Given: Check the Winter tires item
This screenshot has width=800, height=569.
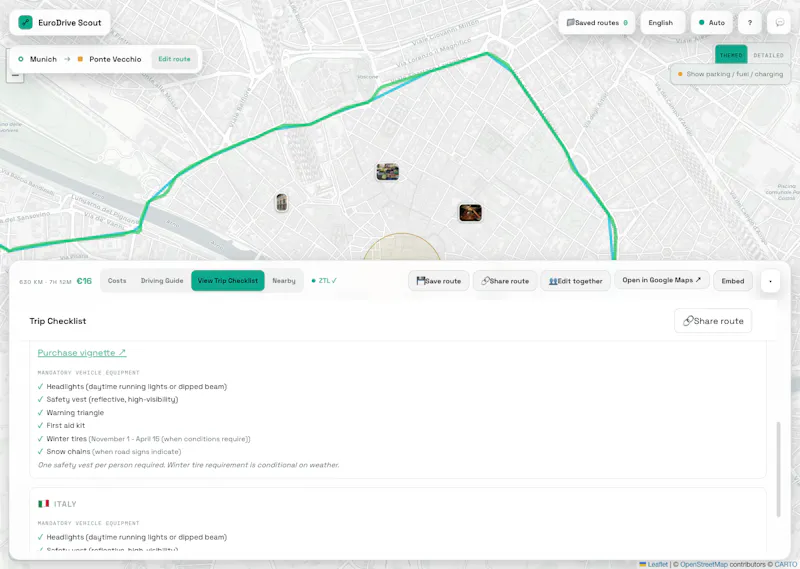Looking at the screenshot, I should click(x=144, y=439).
